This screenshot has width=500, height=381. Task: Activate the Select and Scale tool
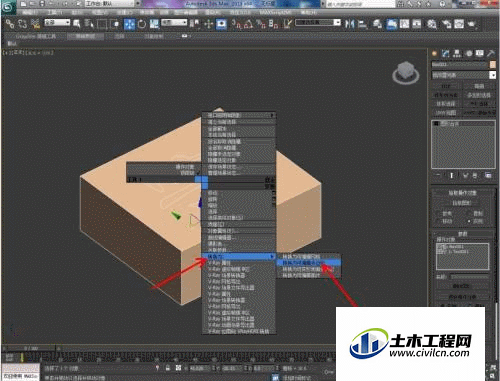[154, 24]
